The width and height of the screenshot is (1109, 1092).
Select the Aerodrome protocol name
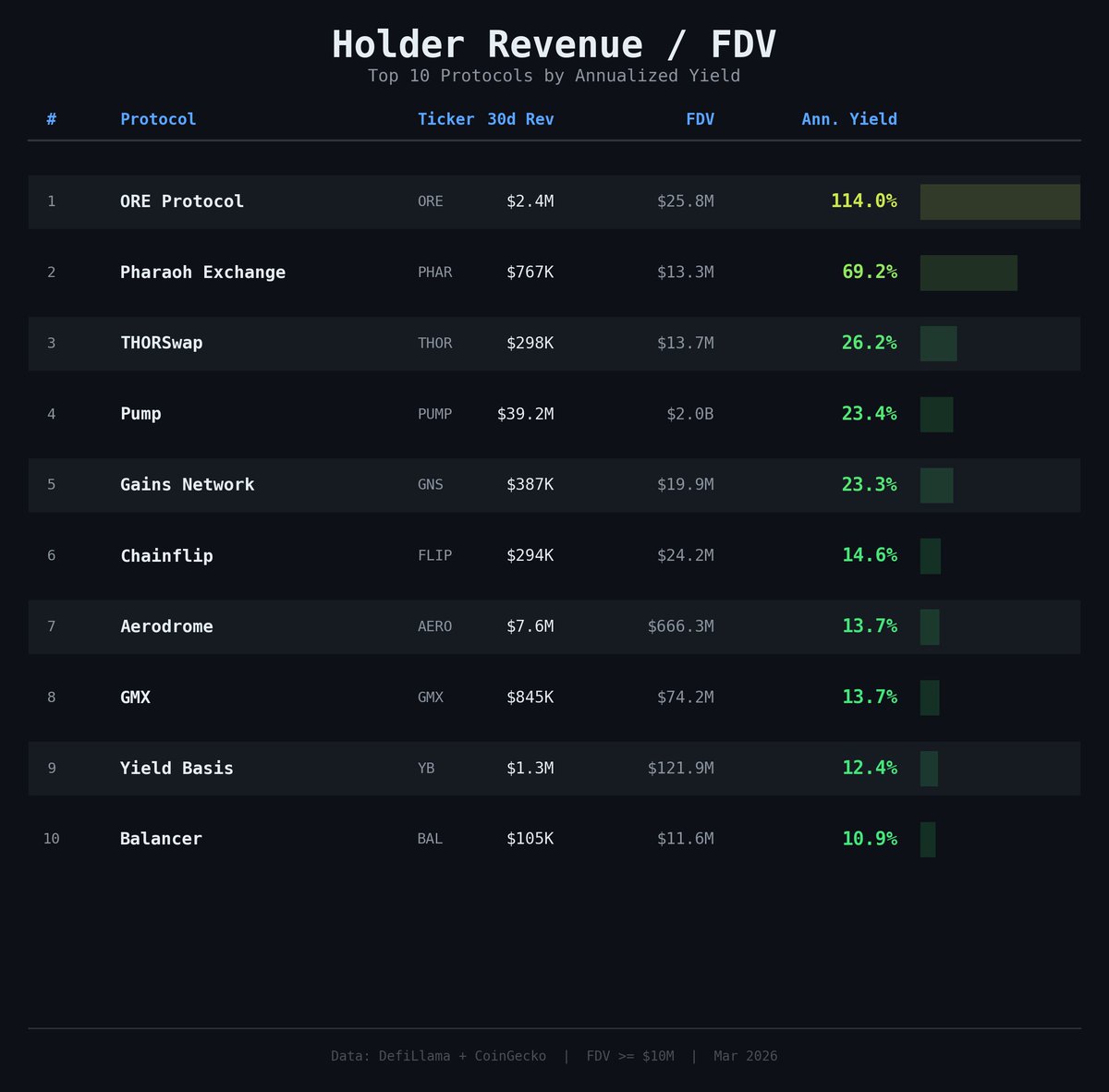coord(166,626)
